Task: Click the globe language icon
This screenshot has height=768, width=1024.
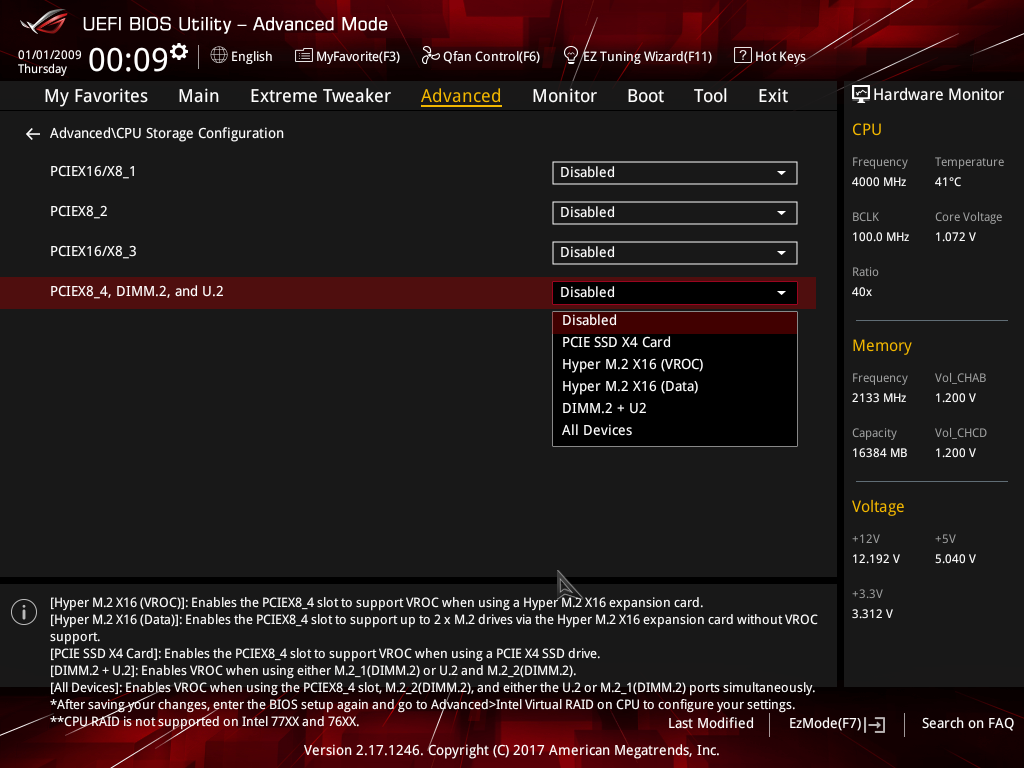Action: (219, 56)
